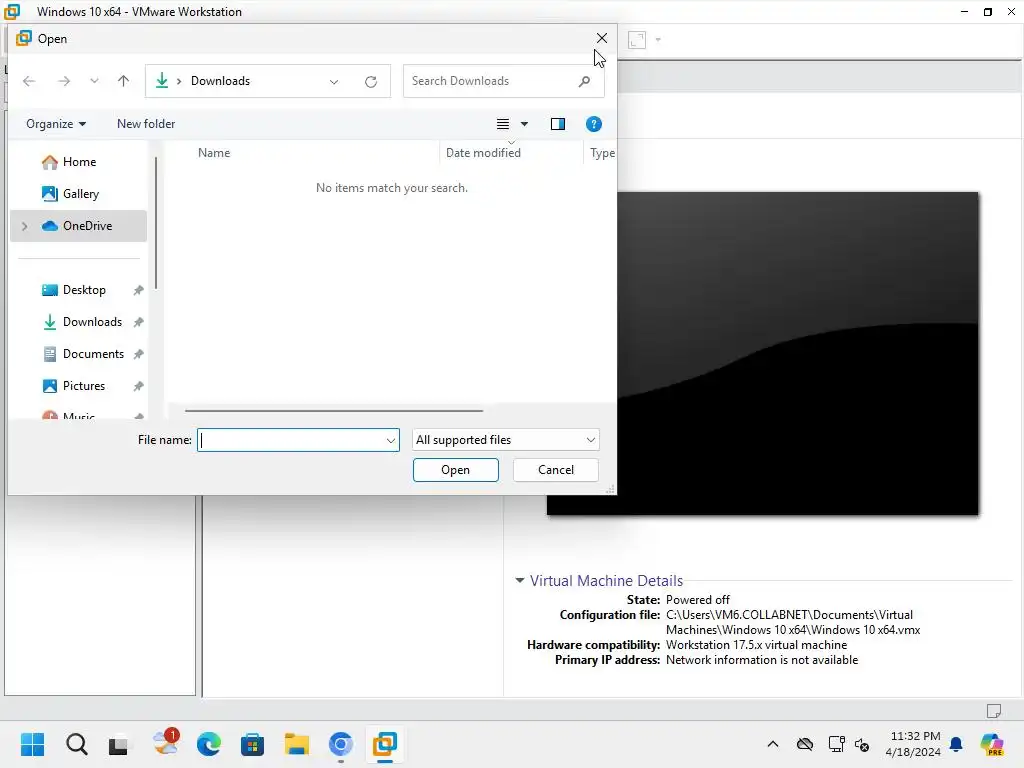
Task: Open the dropdown beside VMware full screen icon
Action: [658, 40]
